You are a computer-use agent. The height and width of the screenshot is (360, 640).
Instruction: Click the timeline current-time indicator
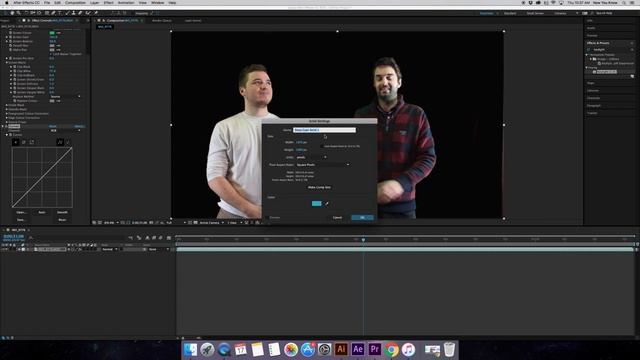363,240
